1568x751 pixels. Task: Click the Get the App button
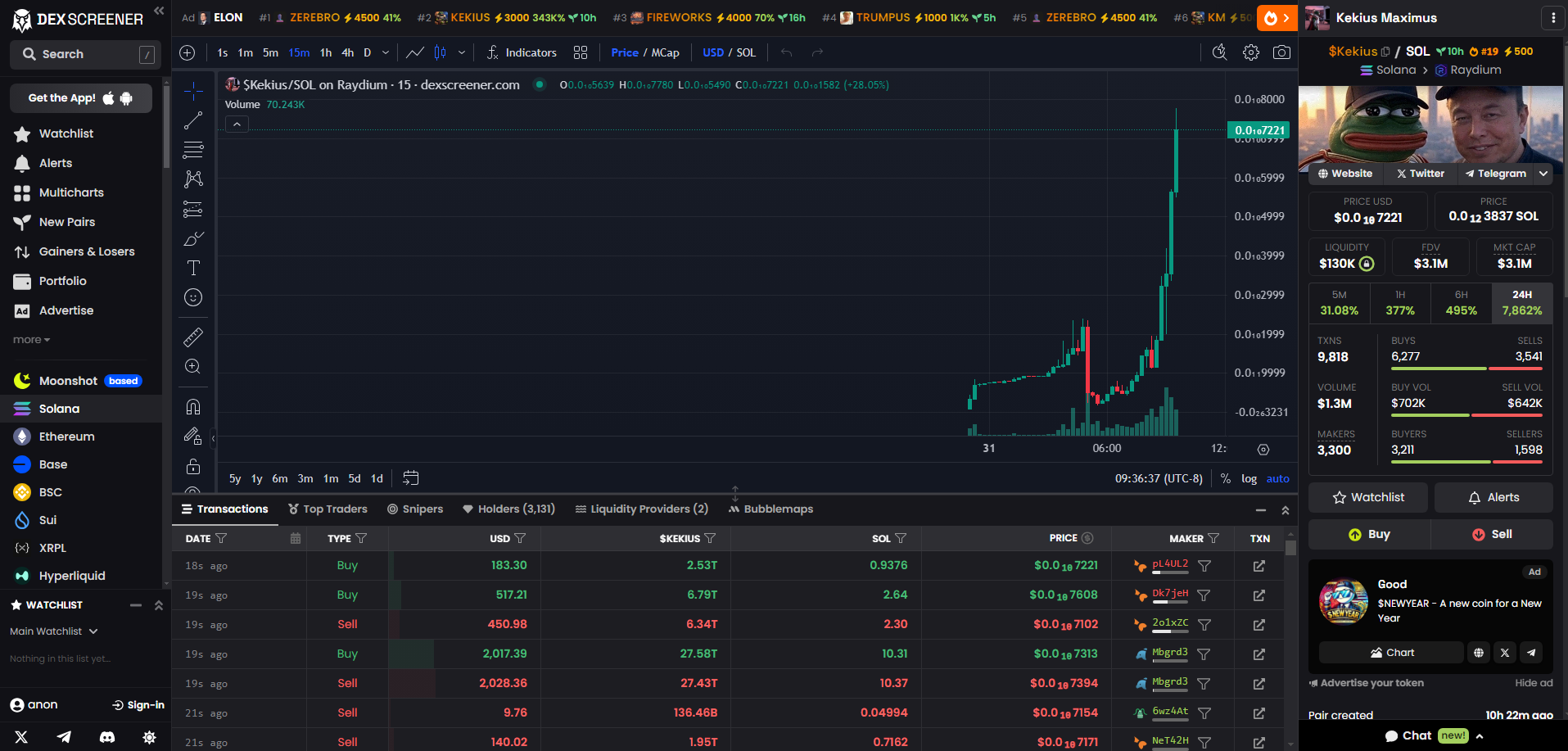pos(81,98)
